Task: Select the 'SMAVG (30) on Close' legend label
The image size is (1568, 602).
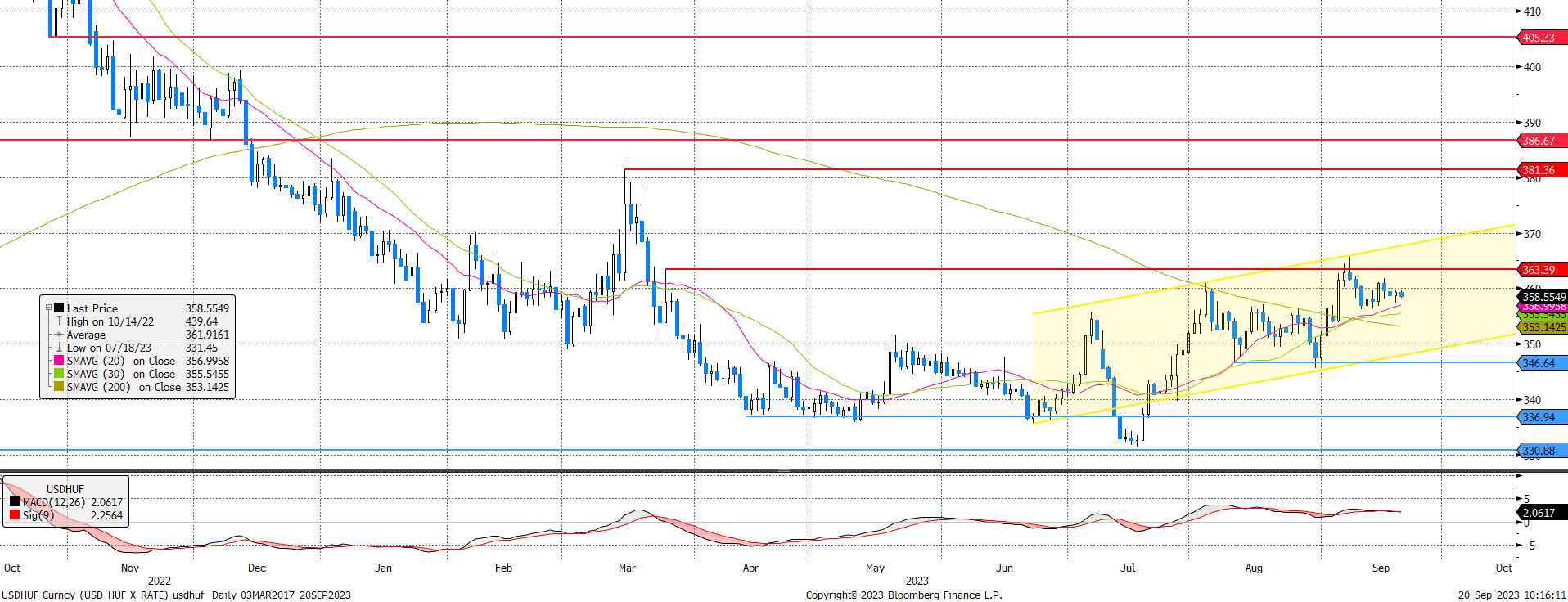Action: pos(121,374)
